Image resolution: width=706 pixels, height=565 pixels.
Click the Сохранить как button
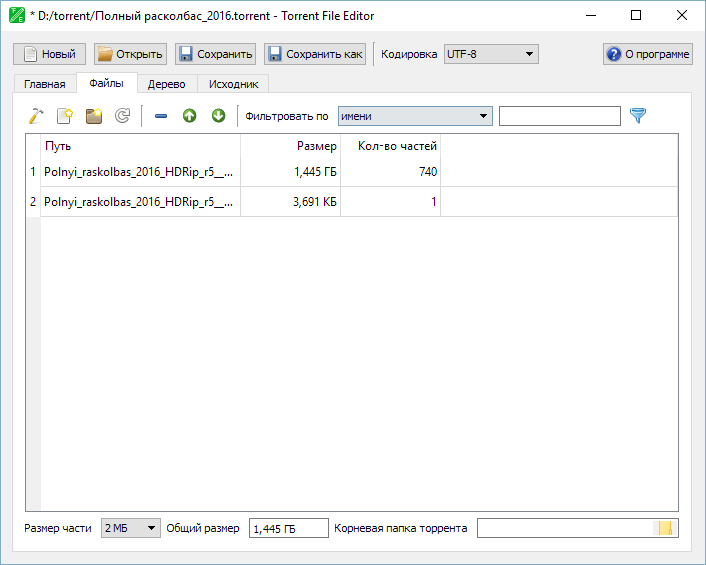(315, 54)
